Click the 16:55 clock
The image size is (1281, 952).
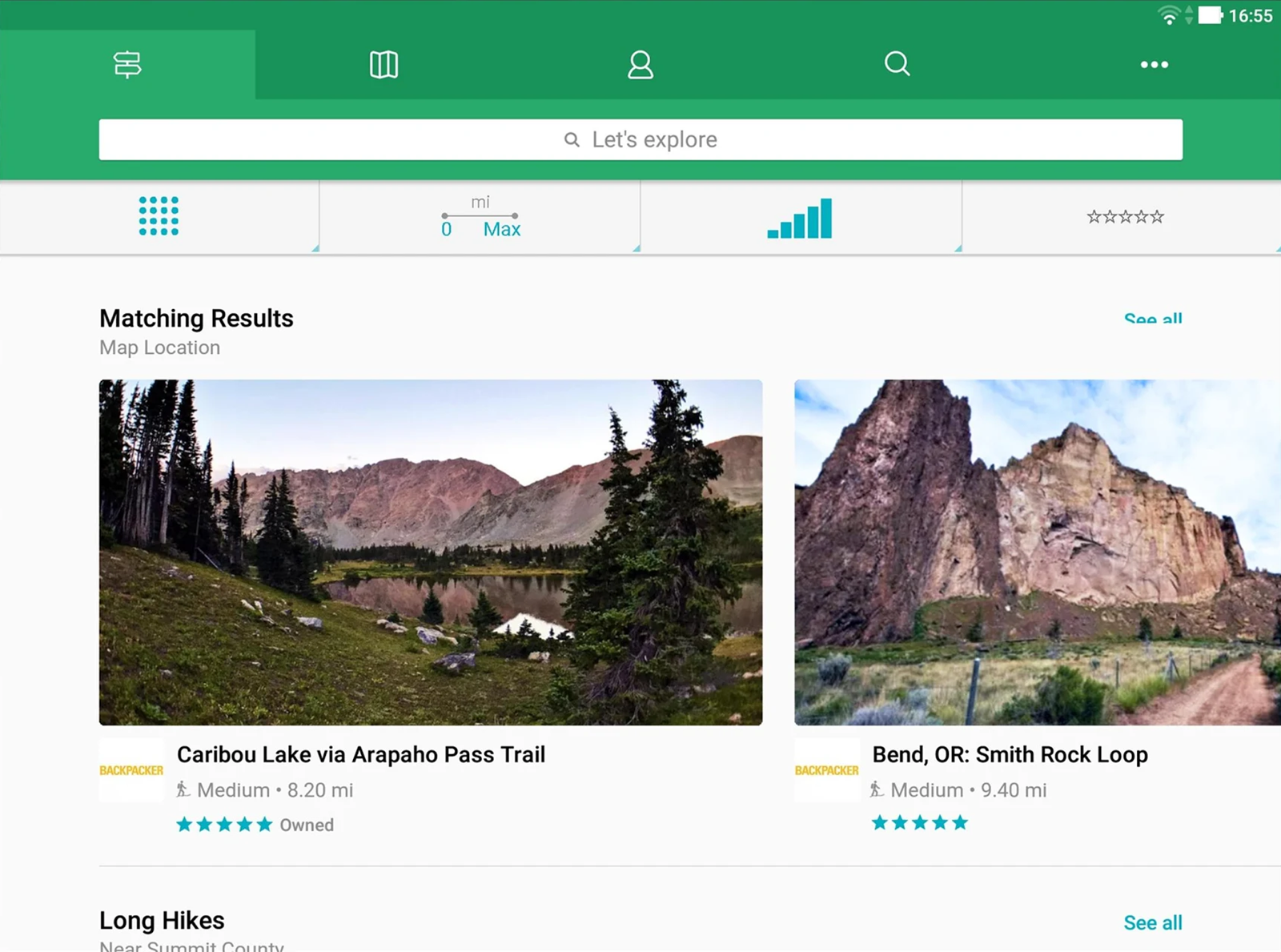coord(1251,16)
